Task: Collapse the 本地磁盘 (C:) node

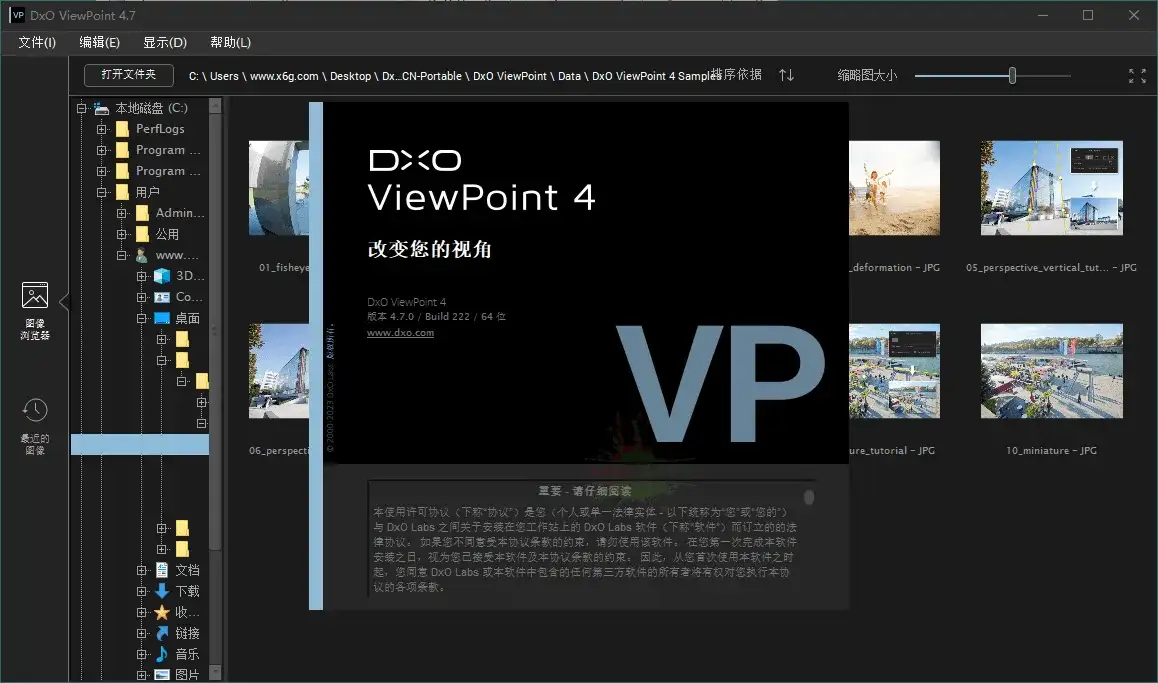Action: coord(79,108)
